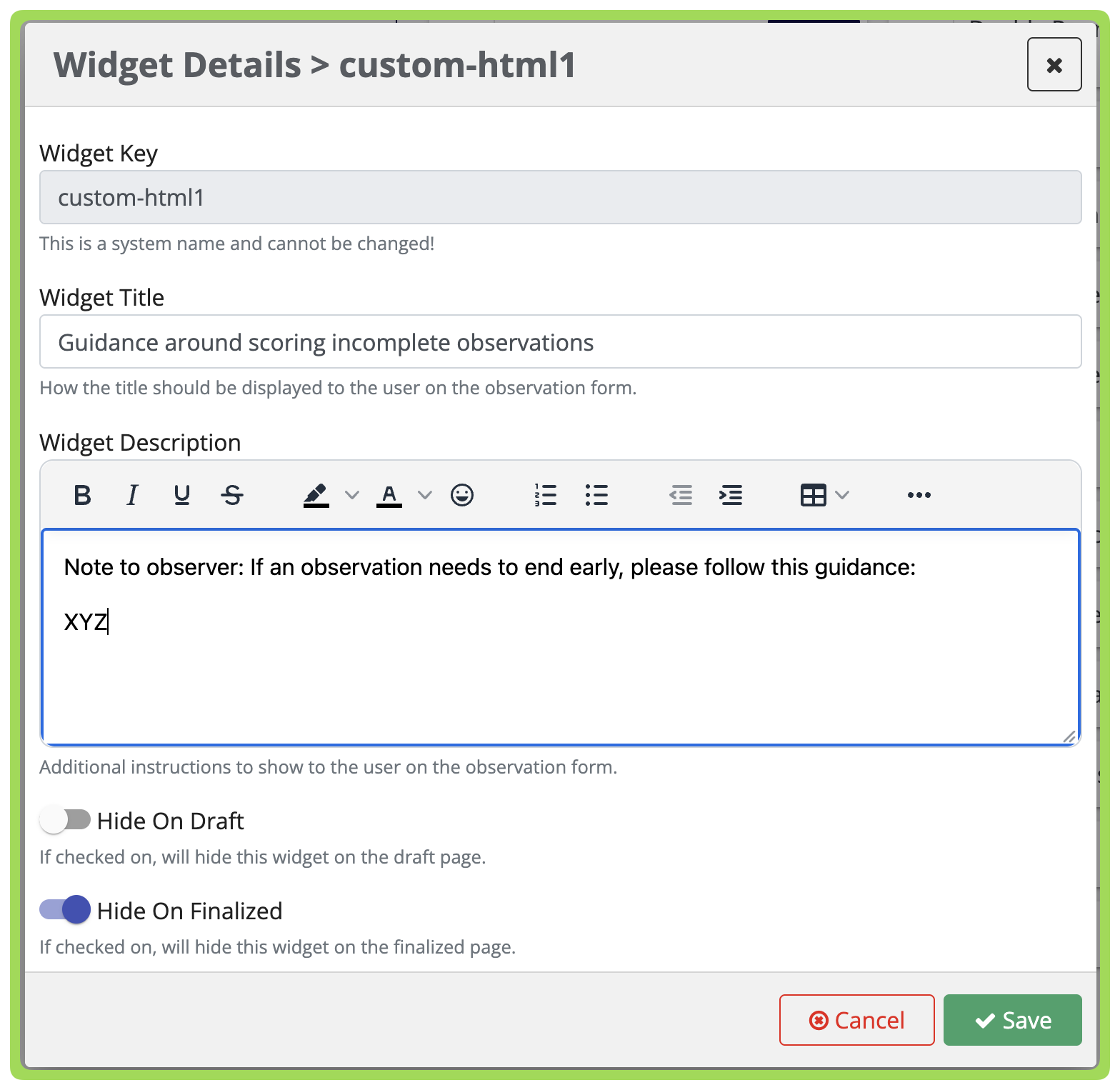This screenshot has height=1090, width=1120.
Task: Apply the highlighter marker color
Action: (316, 495)
